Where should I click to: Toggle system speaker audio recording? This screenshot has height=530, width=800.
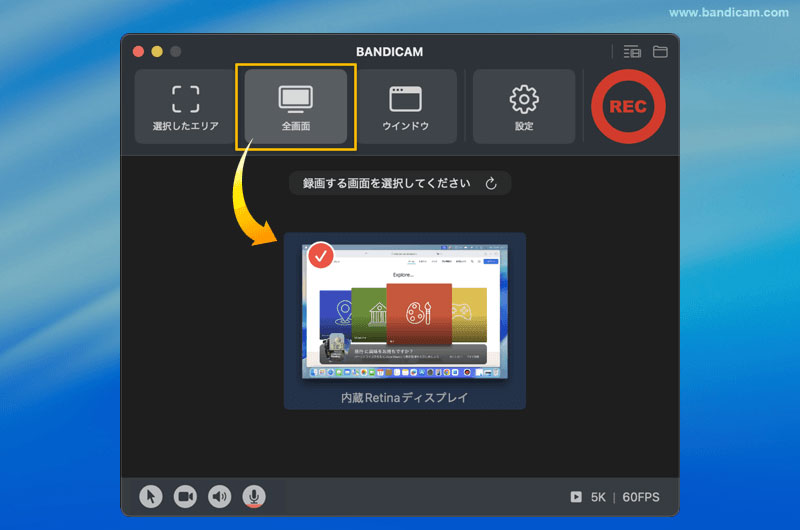pos(219,496)
